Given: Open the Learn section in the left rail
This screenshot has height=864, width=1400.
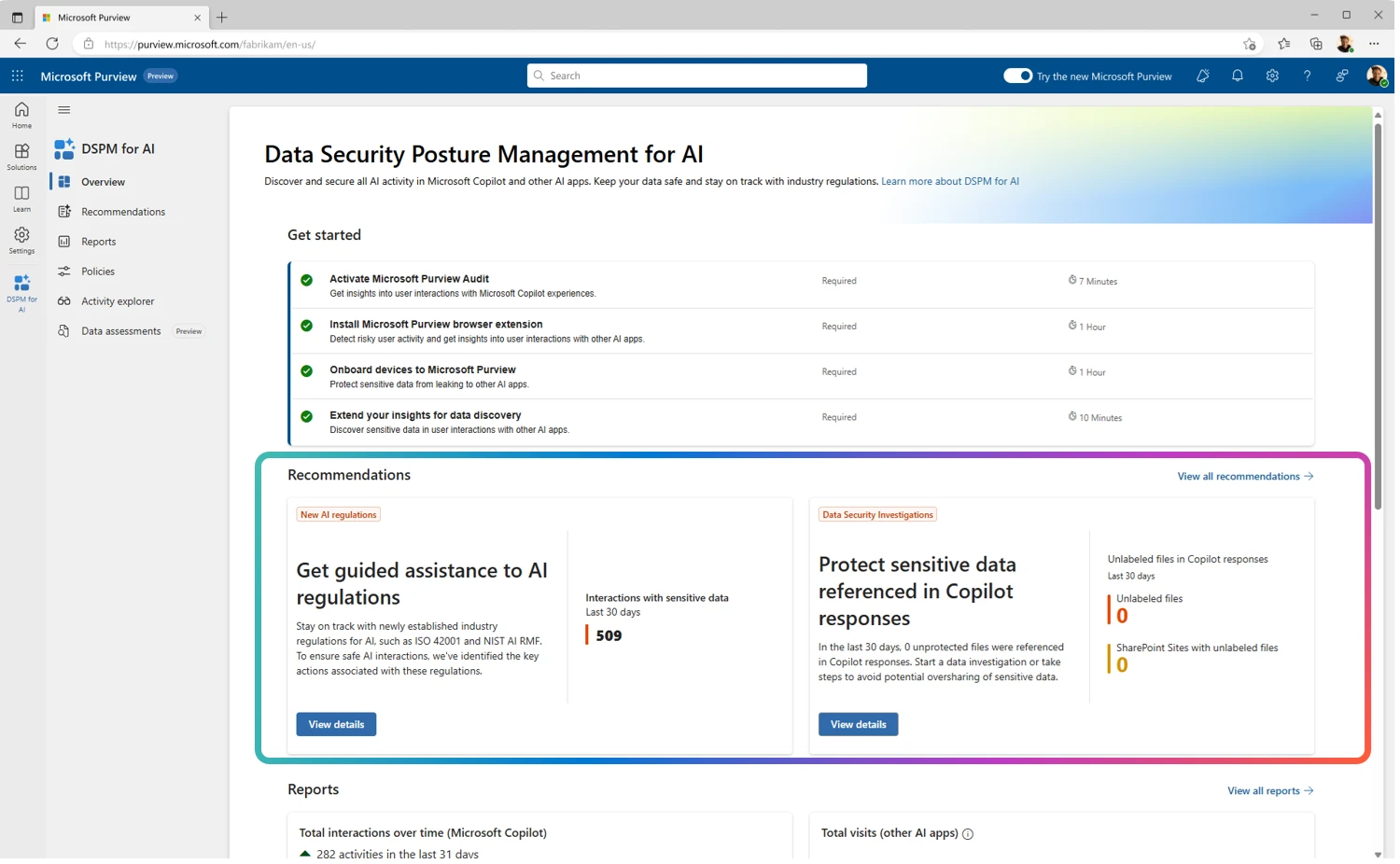Looking at the screenshot, I should (21, 196).
